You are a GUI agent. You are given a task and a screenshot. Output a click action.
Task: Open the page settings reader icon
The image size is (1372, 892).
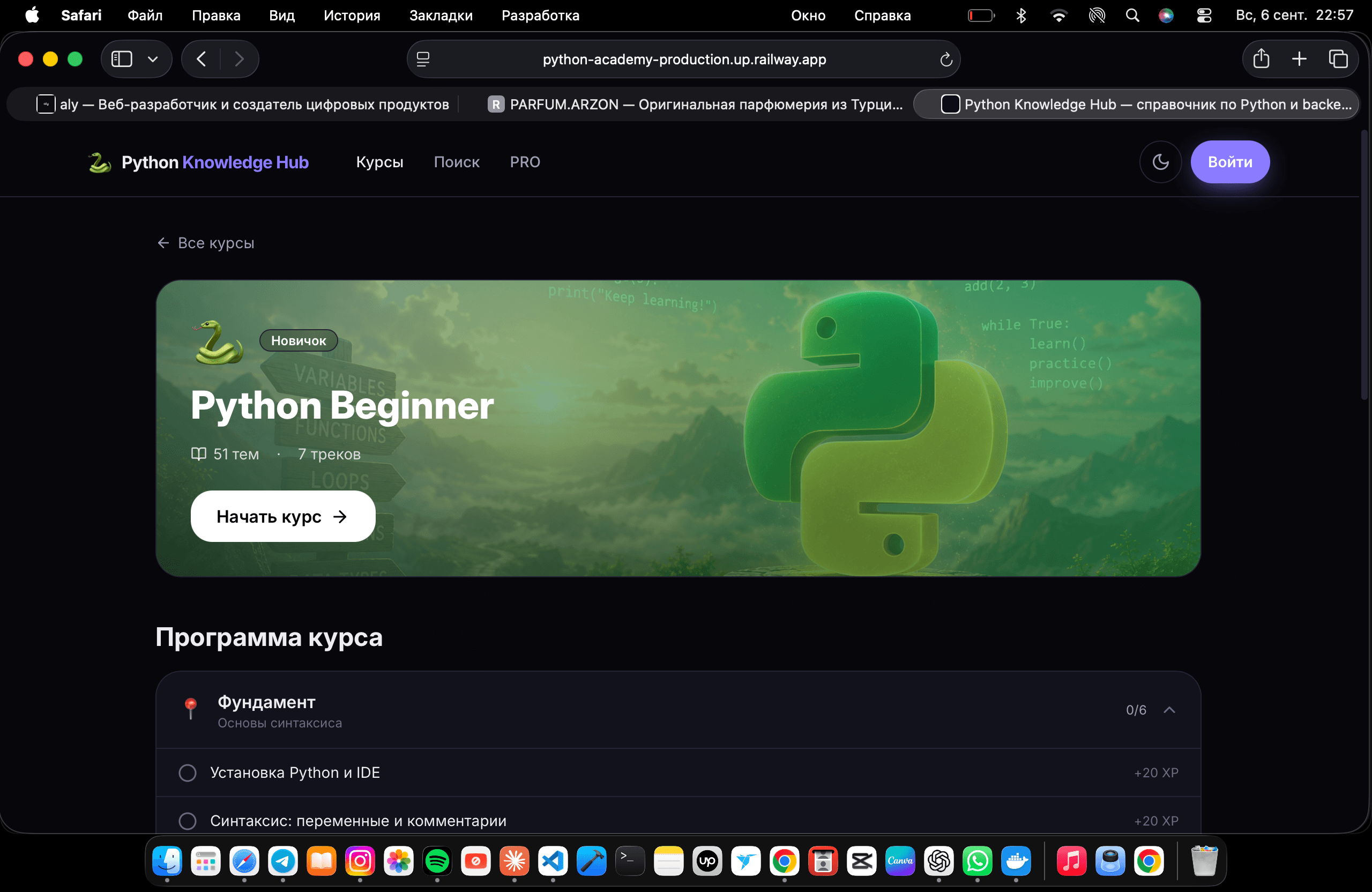point(423,60)
